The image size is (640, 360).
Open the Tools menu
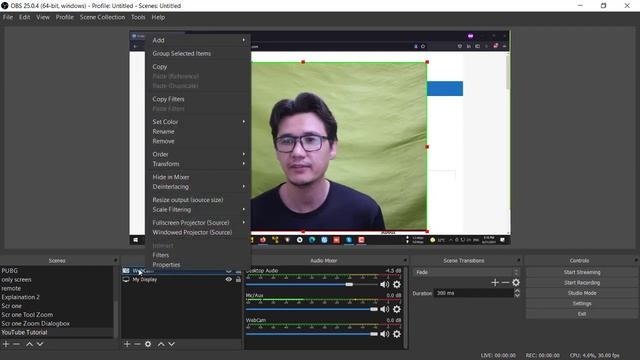(138, 17)
